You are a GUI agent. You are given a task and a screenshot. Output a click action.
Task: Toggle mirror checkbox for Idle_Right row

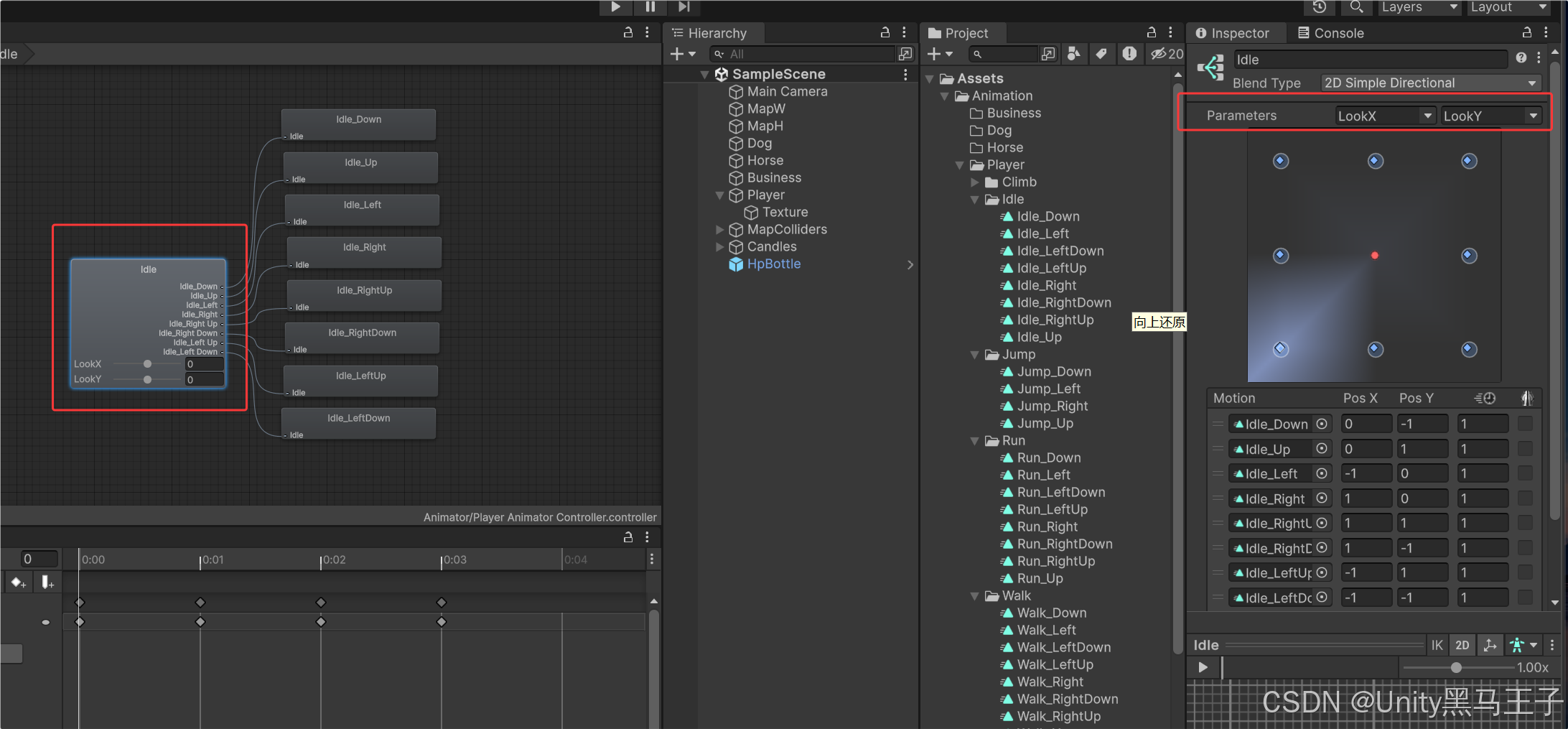tap(1526, 498)
